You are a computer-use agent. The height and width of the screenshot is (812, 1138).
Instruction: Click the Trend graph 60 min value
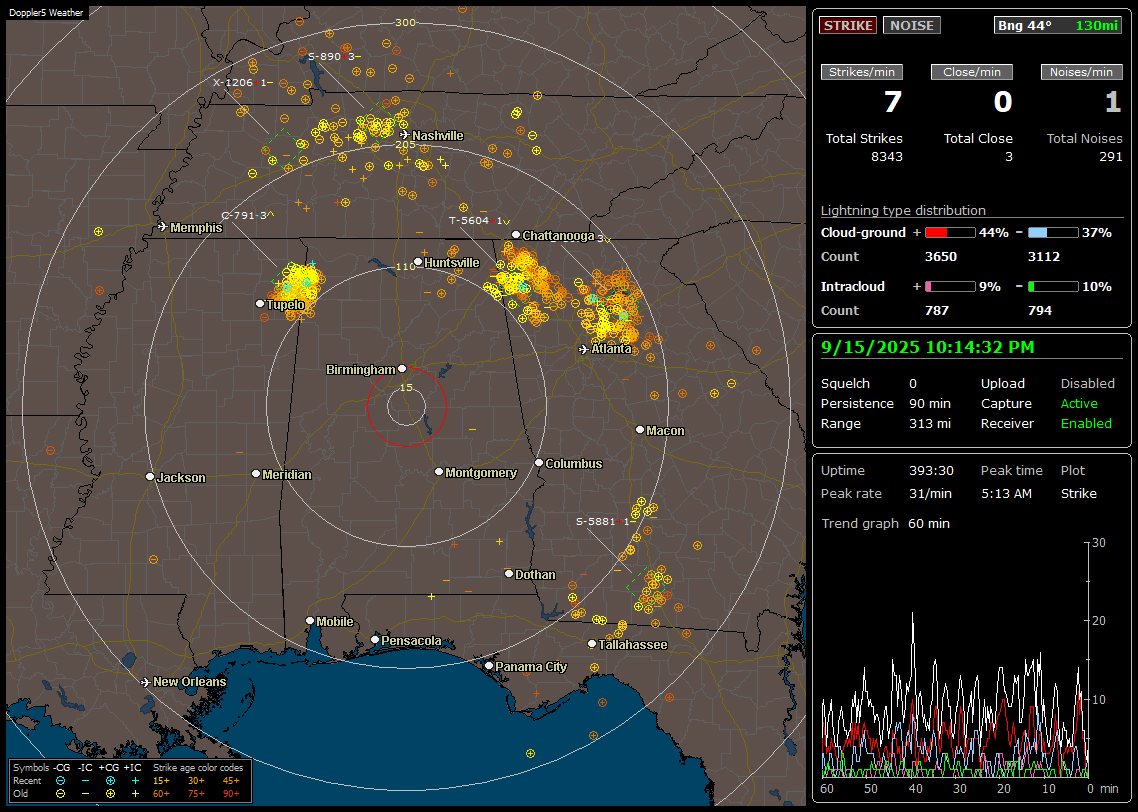pos(928,524)
